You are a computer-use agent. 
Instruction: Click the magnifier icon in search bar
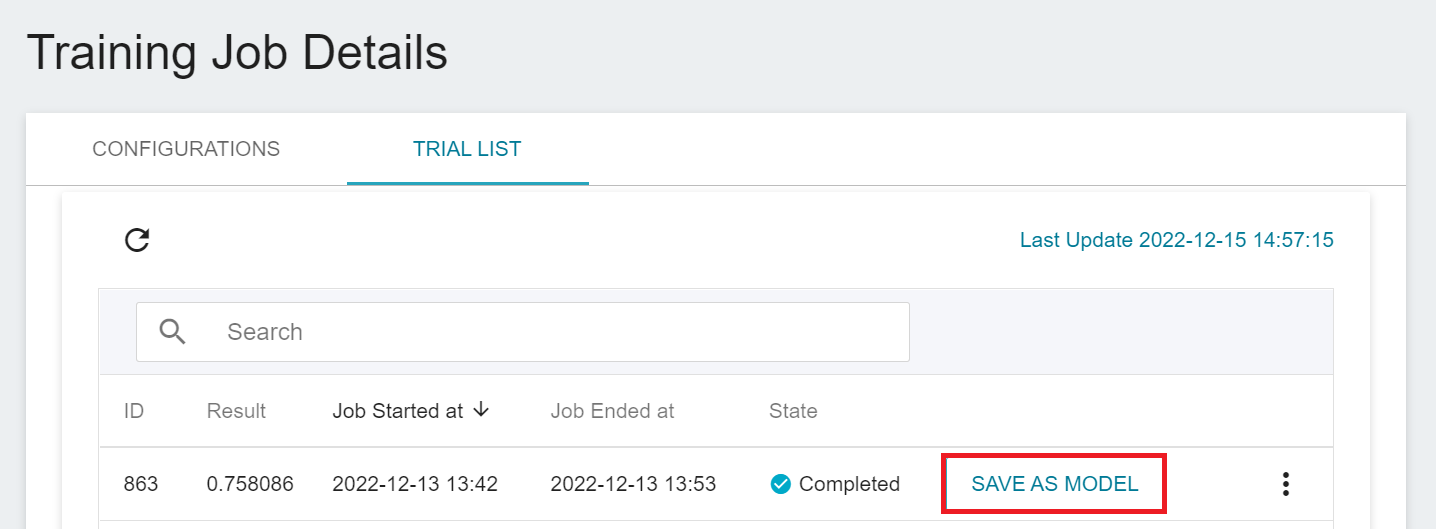click(173, 332)
